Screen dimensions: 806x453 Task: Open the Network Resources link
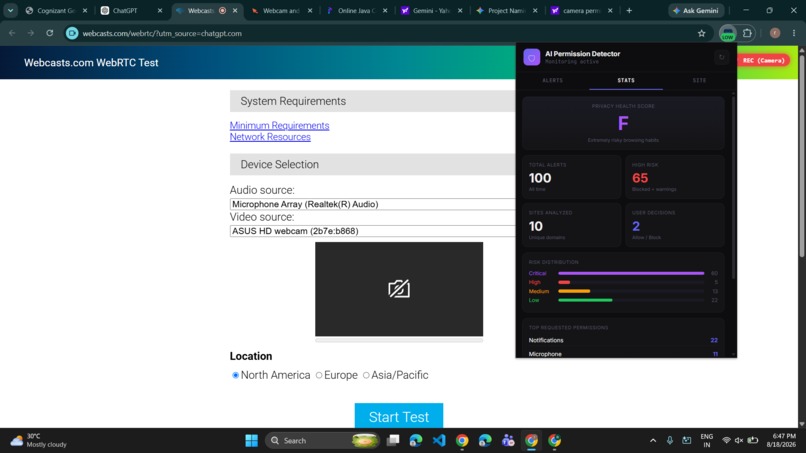coord(270,137)
